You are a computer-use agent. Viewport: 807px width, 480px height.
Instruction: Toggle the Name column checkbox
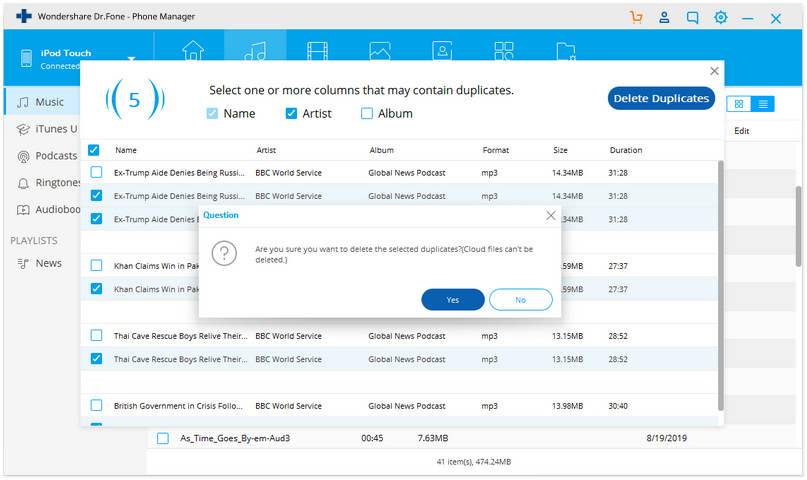(x=212, y=113)
